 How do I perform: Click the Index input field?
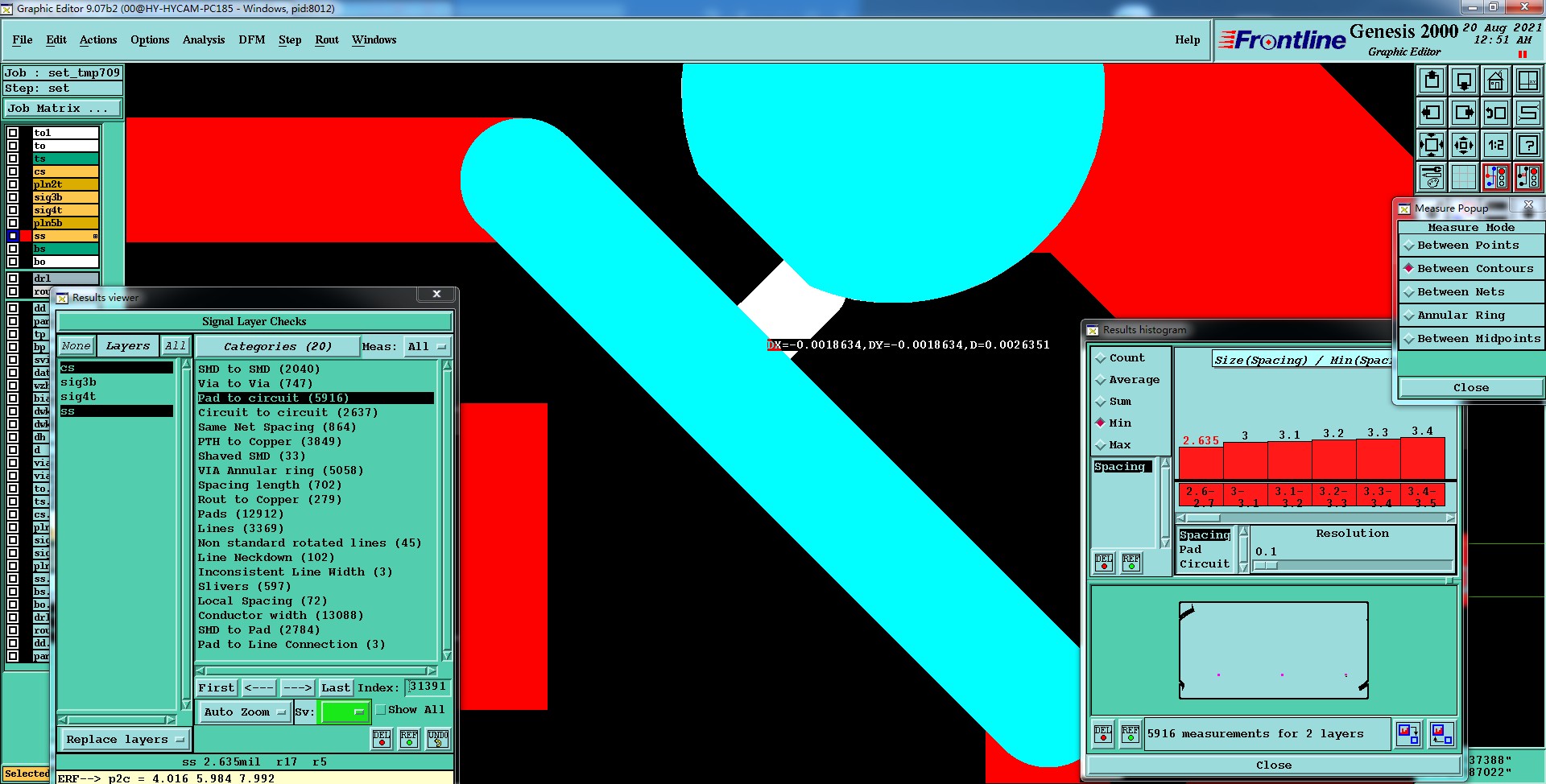click(428, 687)
